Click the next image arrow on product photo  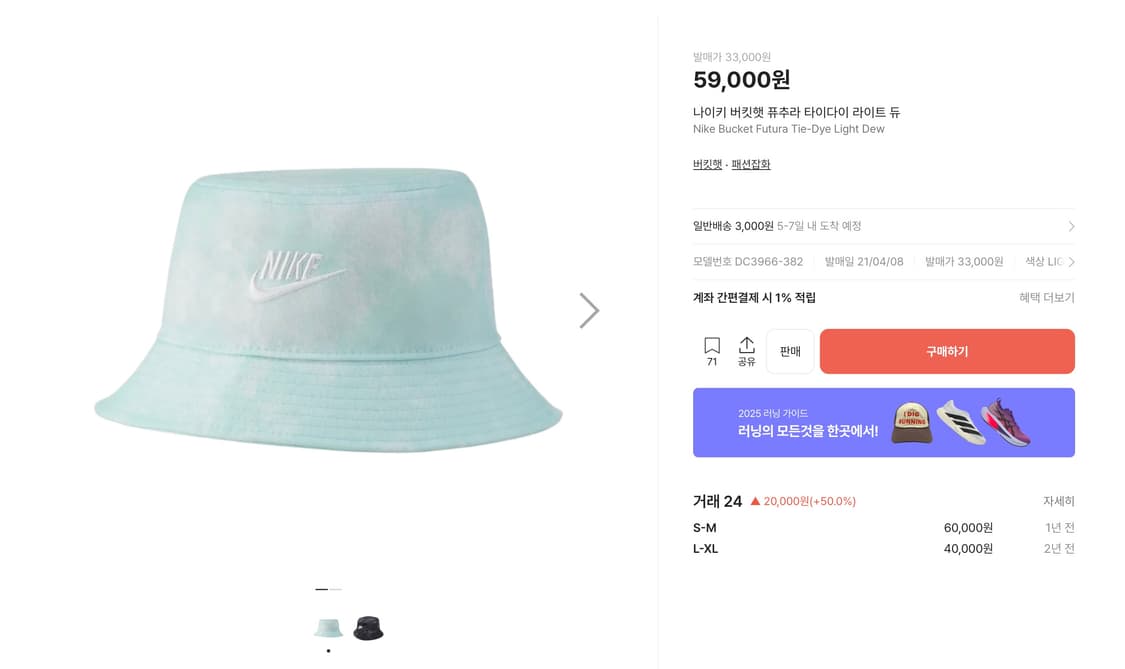[x=589, y=310]
